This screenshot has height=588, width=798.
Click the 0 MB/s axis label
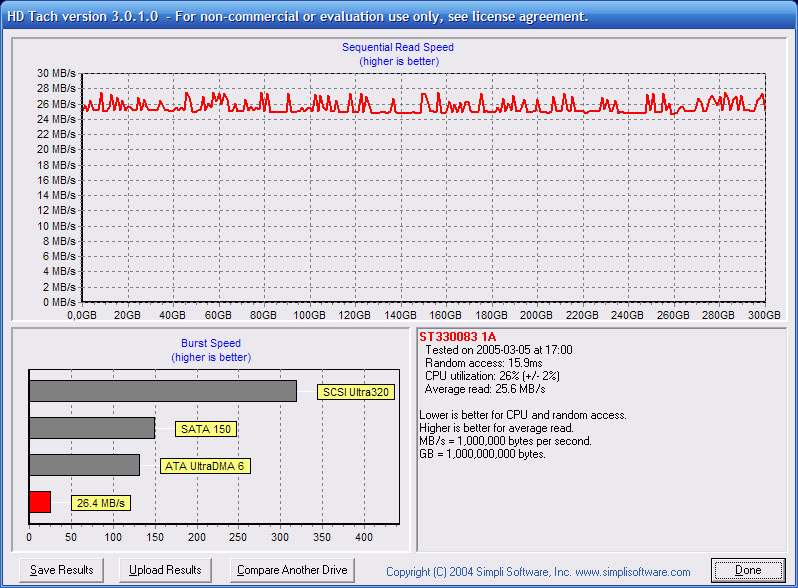tap(59, 302)
